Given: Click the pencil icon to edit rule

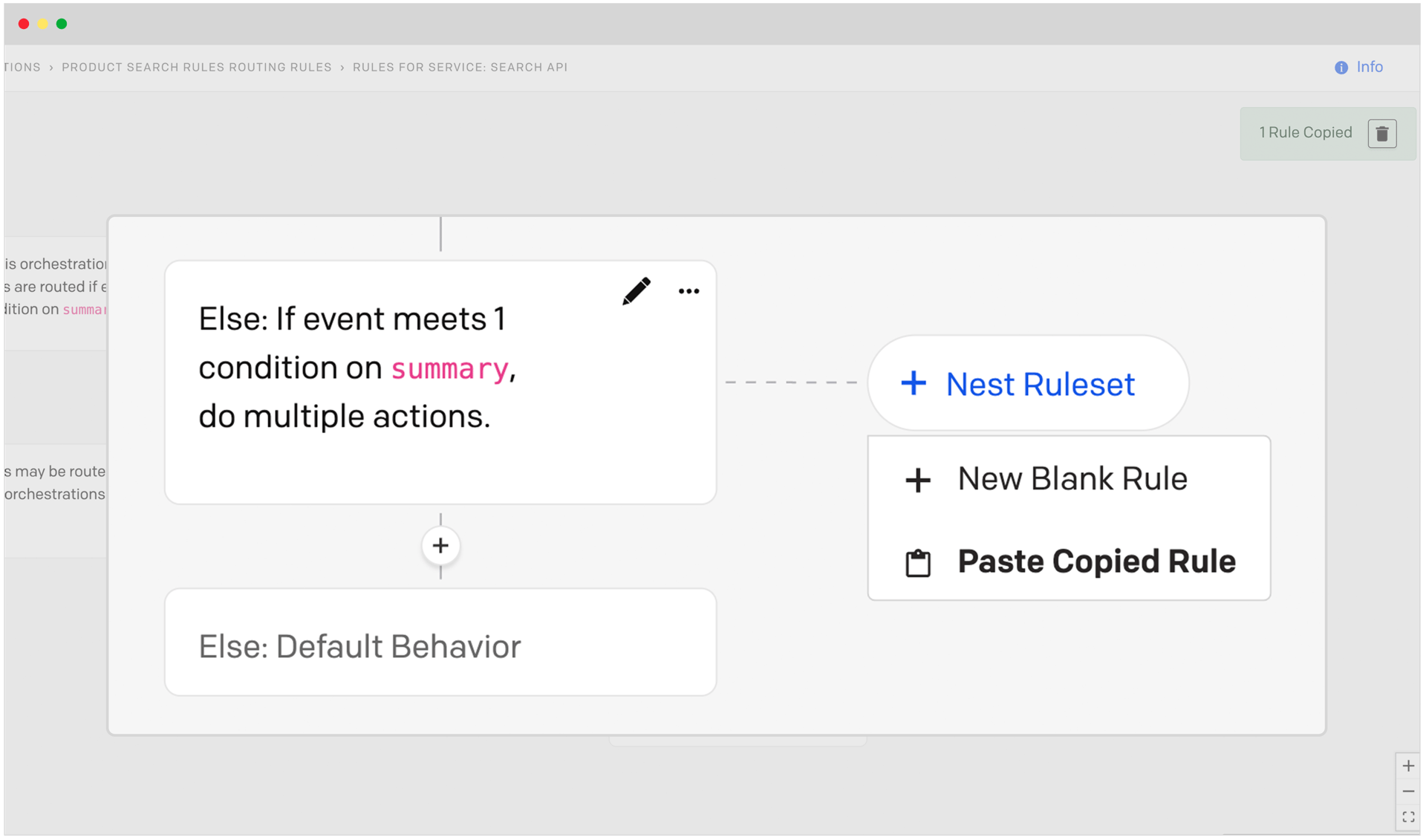Looking at the screenshot, I should pos(637,291).
